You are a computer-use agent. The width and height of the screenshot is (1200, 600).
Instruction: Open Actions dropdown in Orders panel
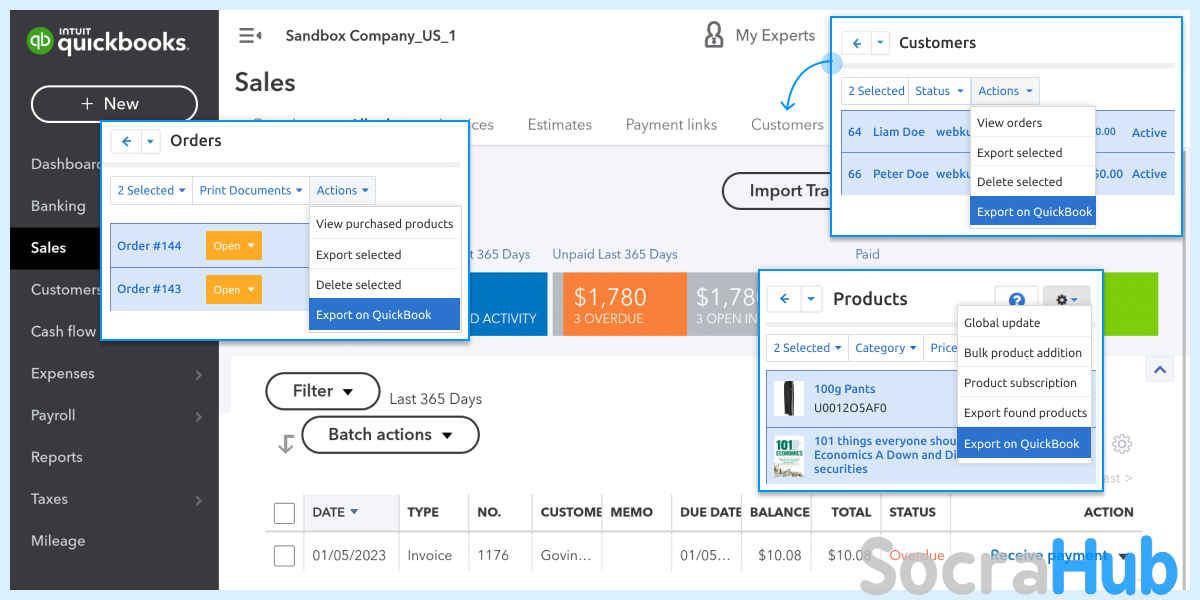(343, 190)
